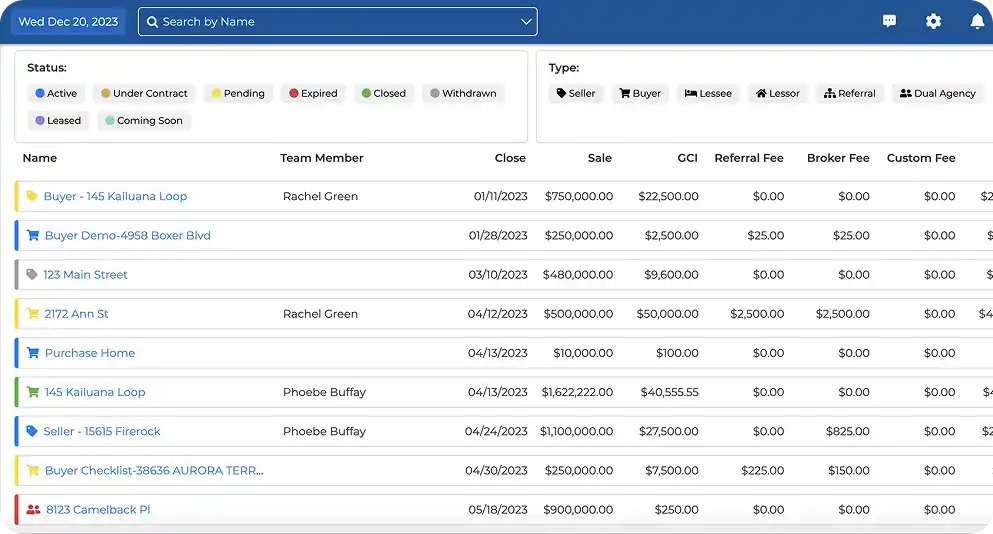The width and height of the screenshot is (993, 534).
Task: Click the red dual agency icon beside 8123 Camelback Pl
Action: [x=34, y=510]
